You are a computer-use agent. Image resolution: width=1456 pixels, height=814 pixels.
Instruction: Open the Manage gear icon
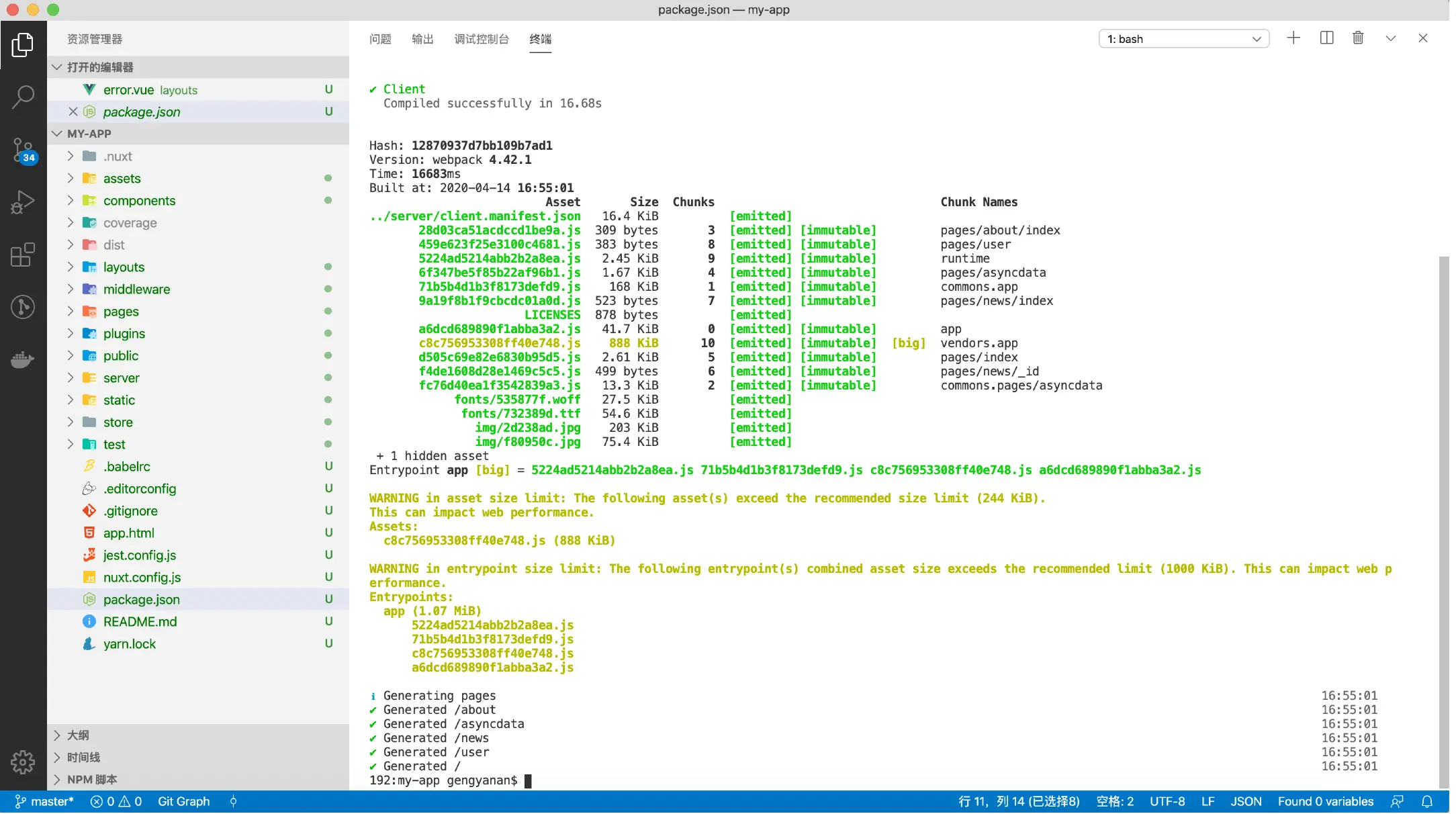point(23,762)
